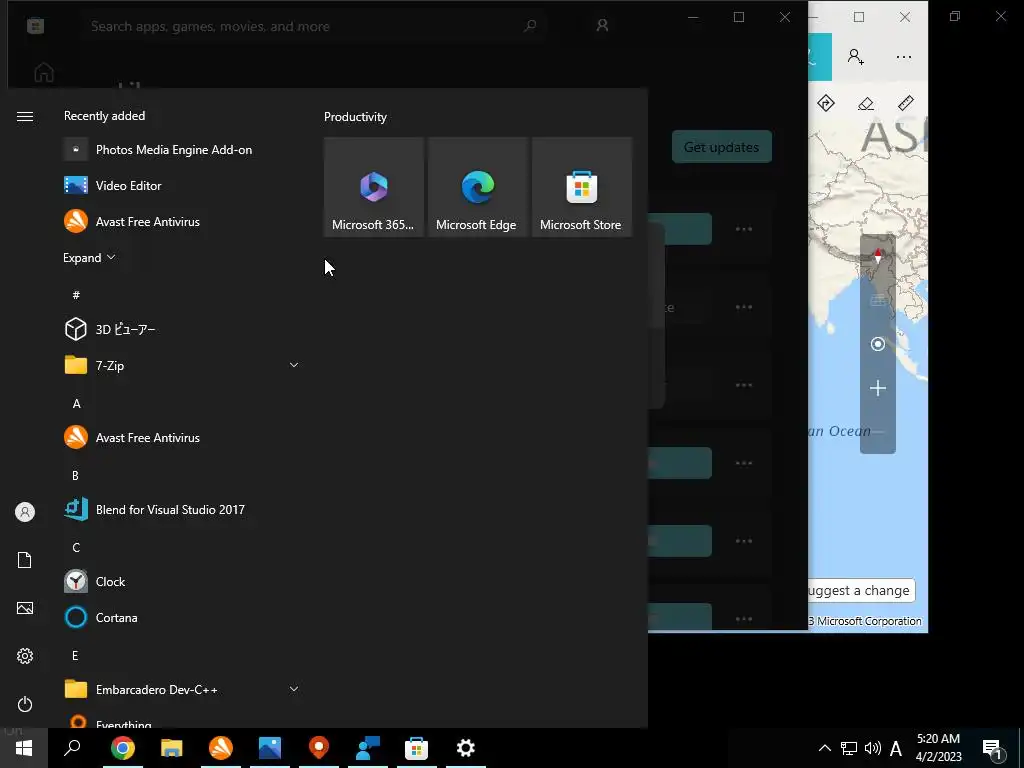Open the user account icon in Start
The width and height of the screenshot is (1024, 768).
pos(25,512)
